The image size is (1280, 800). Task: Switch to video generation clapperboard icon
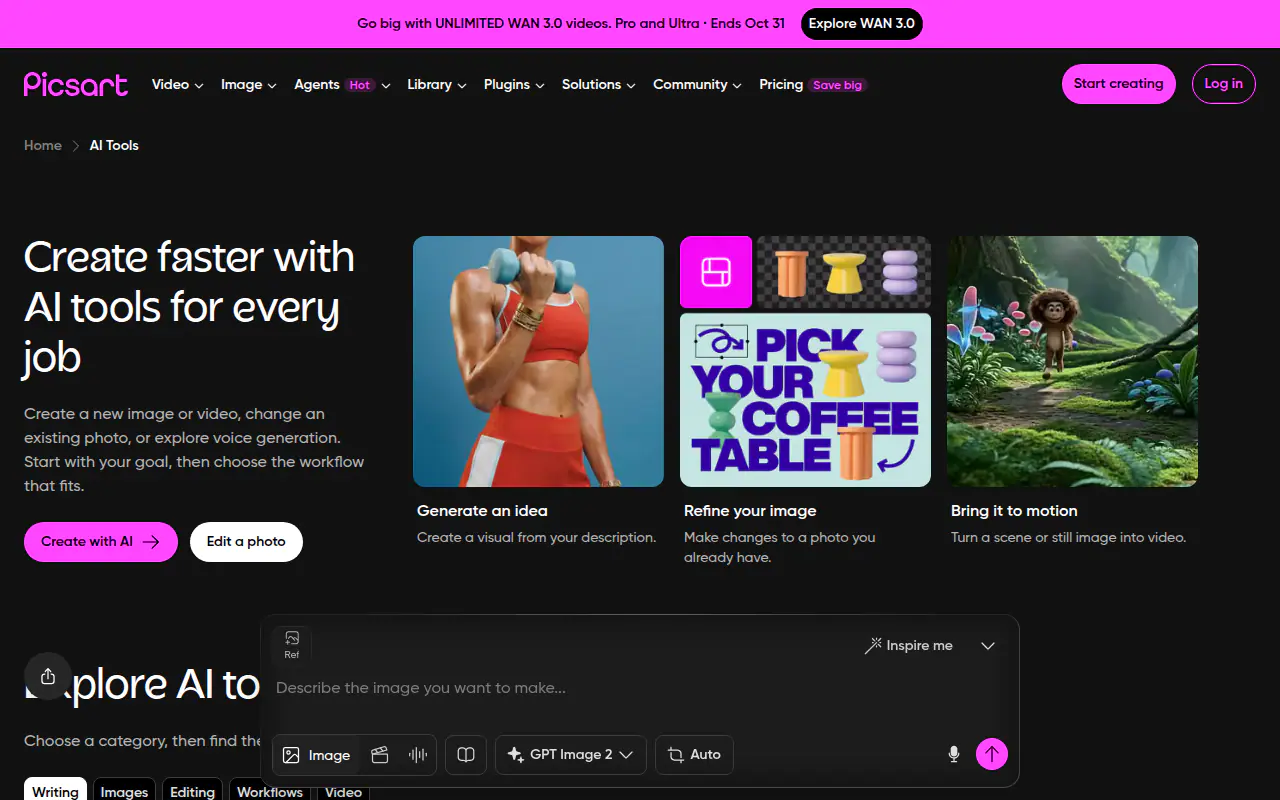(x=379, y=755)
